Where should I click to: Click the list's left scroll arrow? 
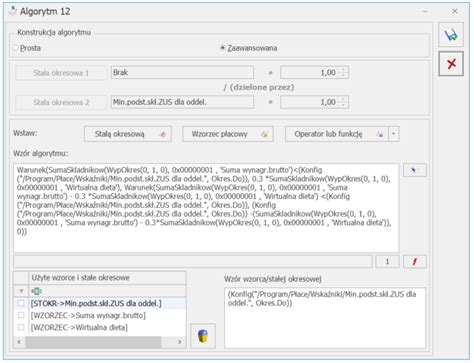[x=19, y=342]
